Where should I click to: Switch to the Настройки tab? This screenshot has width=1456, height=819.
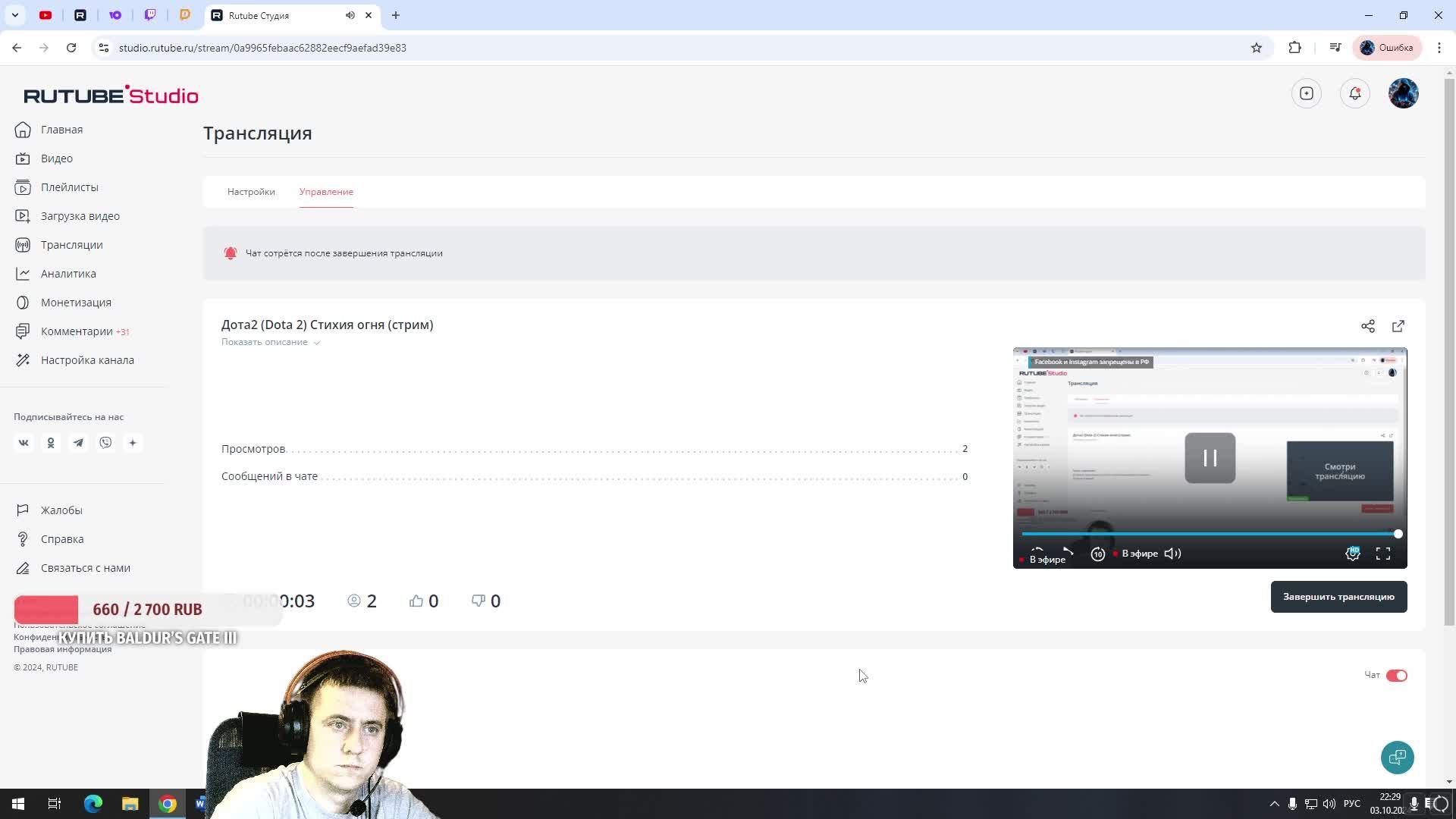[x=251, y=192]
